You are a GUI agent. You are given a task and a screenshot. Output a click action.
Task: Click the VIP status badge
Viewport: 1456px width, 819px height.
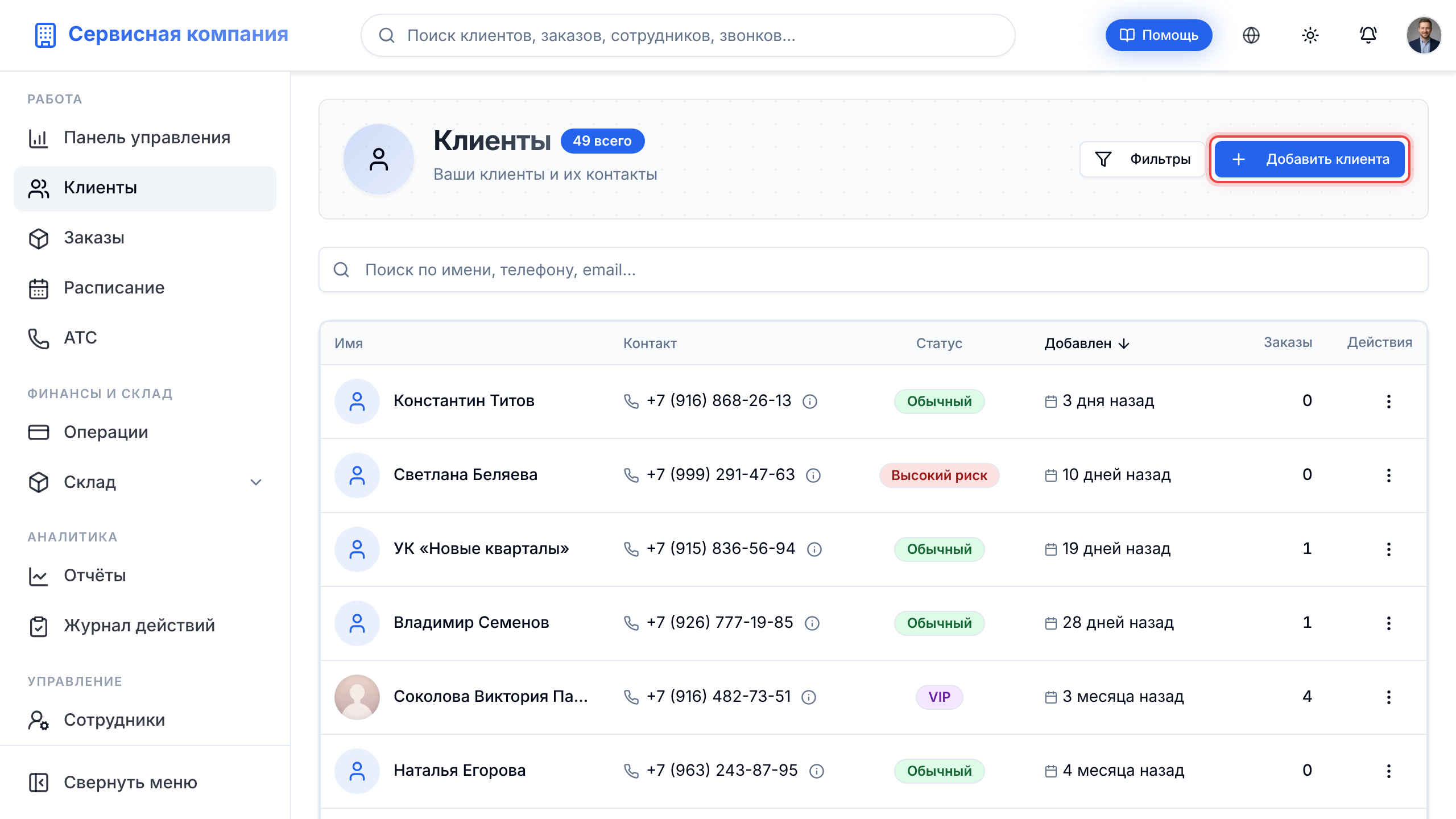coord(939,697)
